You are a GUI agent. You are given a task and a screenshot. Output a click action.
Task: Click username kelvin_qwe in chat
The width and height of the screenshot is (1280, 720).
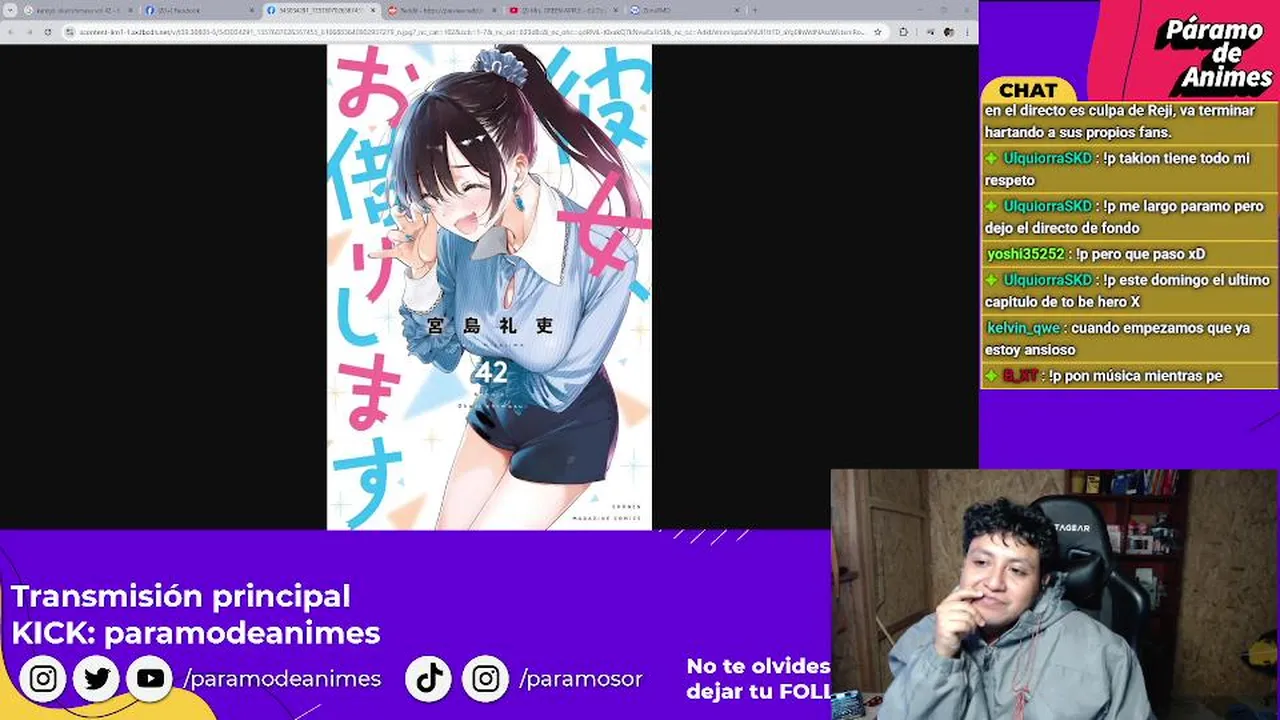[1023, 328]
